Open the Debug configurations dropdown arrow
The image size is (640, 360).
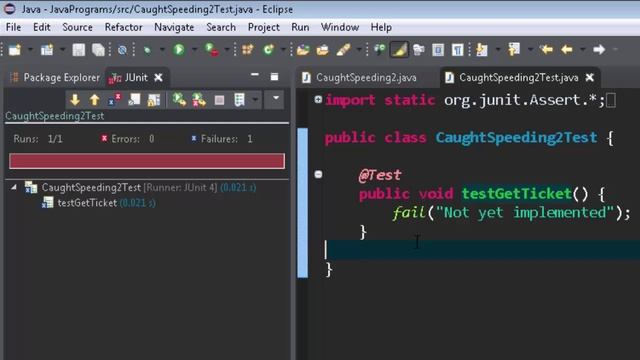coord(162,50)
